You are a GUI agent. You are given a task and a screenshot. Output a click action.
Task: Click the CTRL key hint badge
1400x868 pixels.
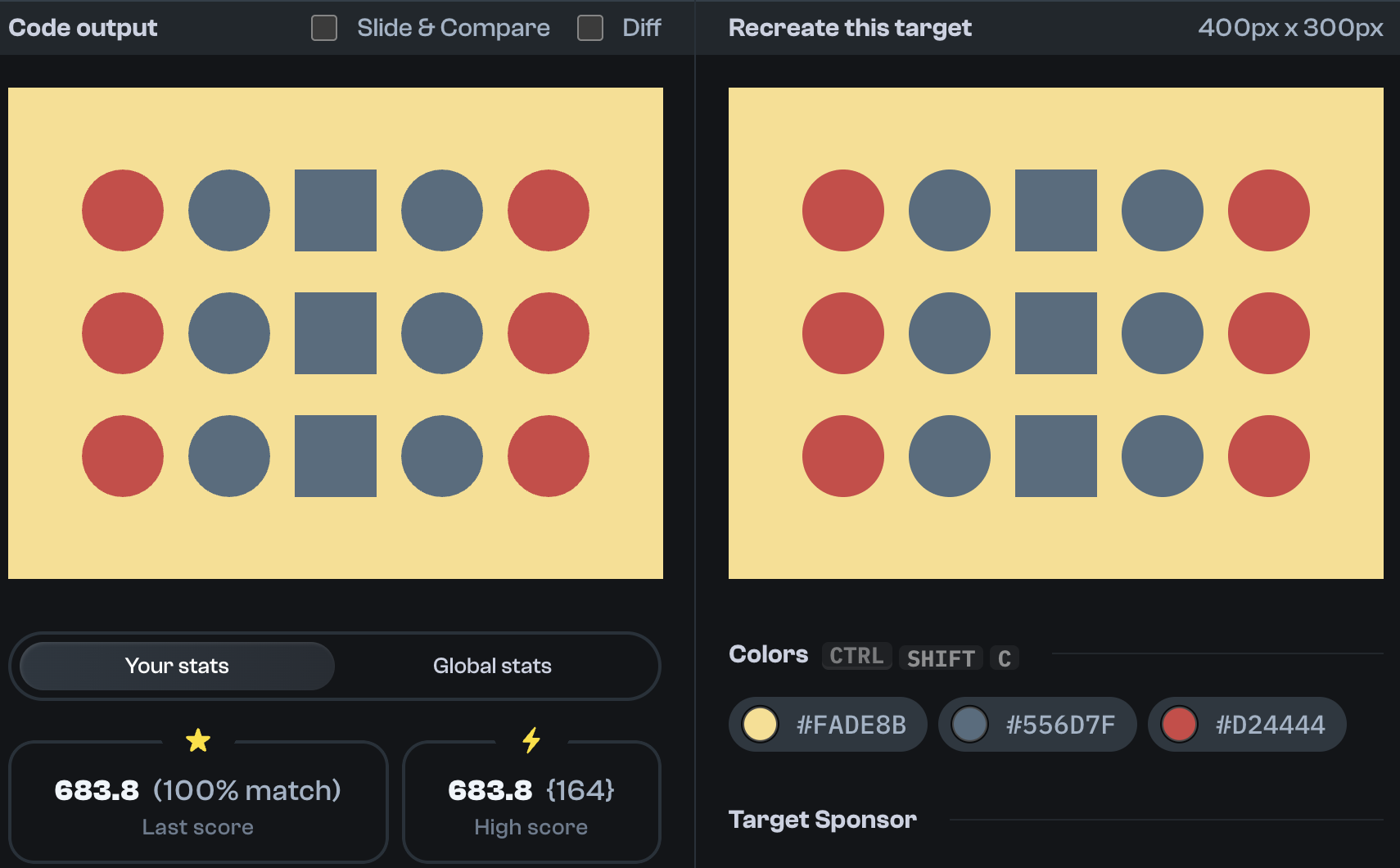pos(856,655)
